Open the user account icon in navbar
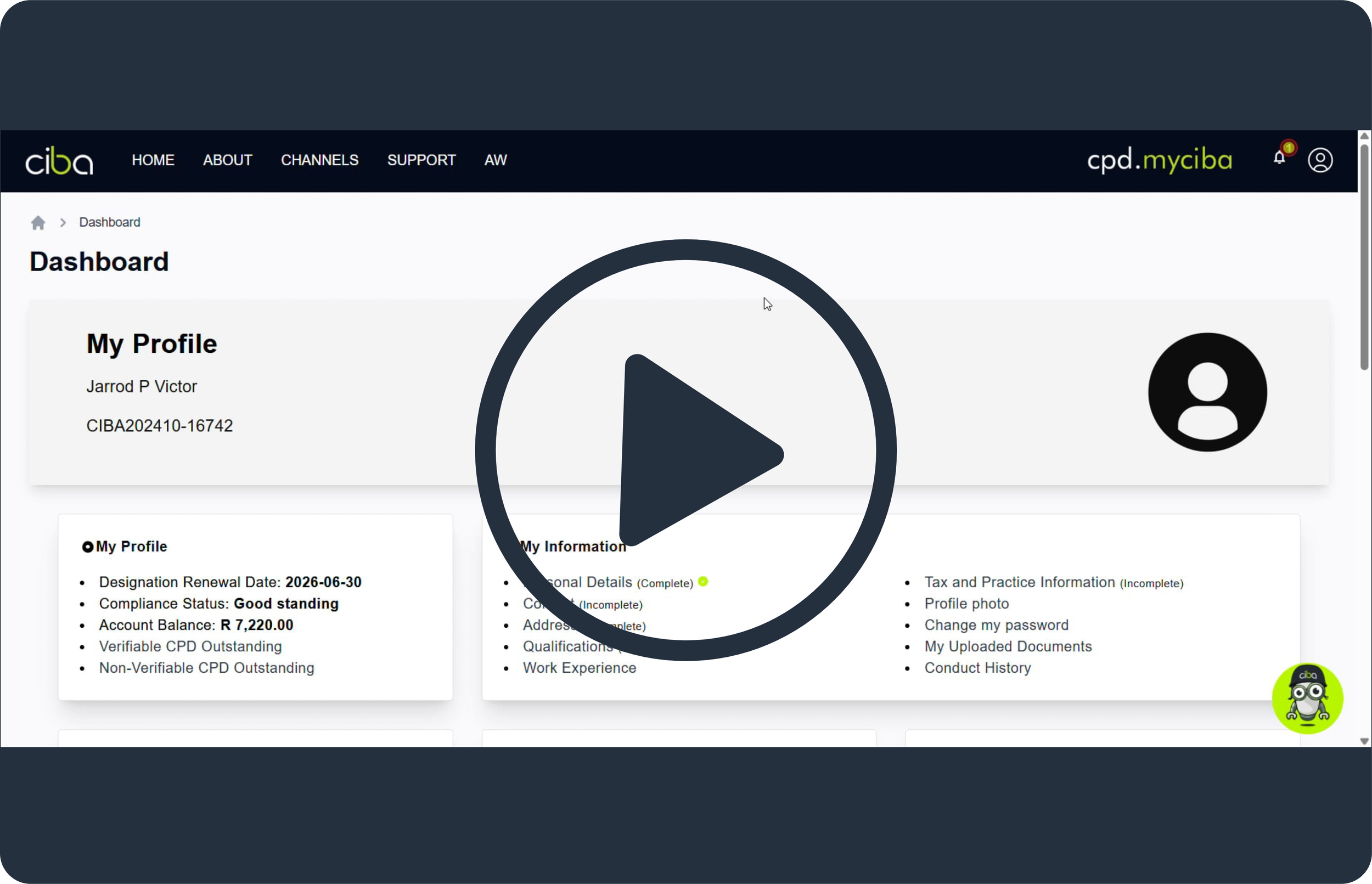1372x884 pixels. tap(1320, 160)
